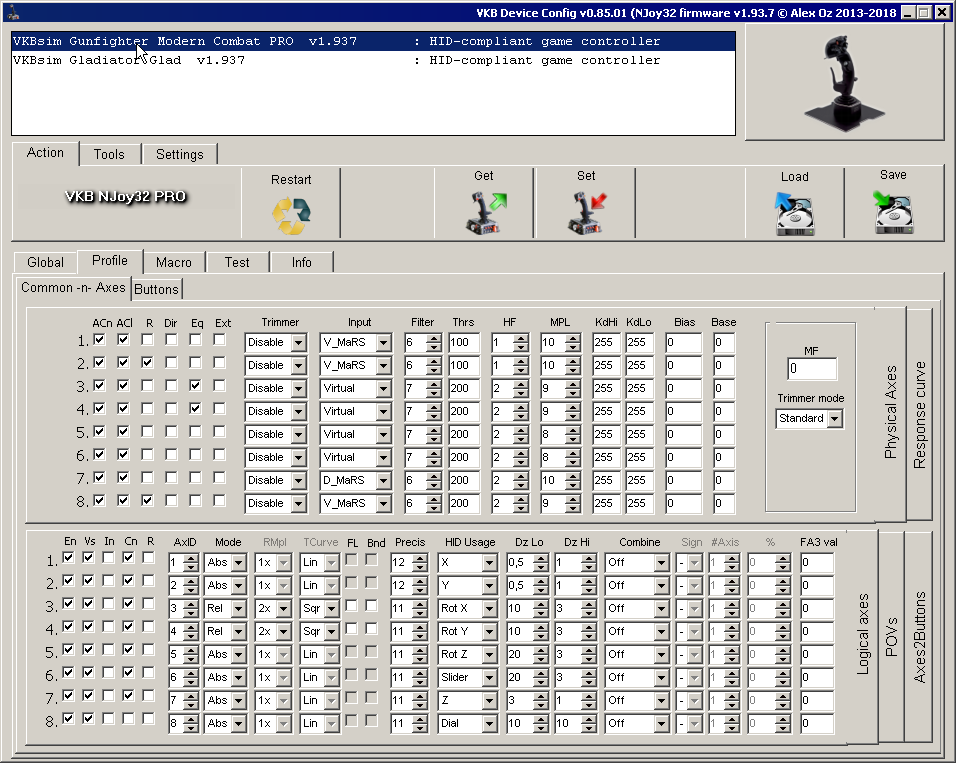This screenshot has width=956, height=763.
Task: Increase Filter value for physical axis 1
Action: point(433,337)
